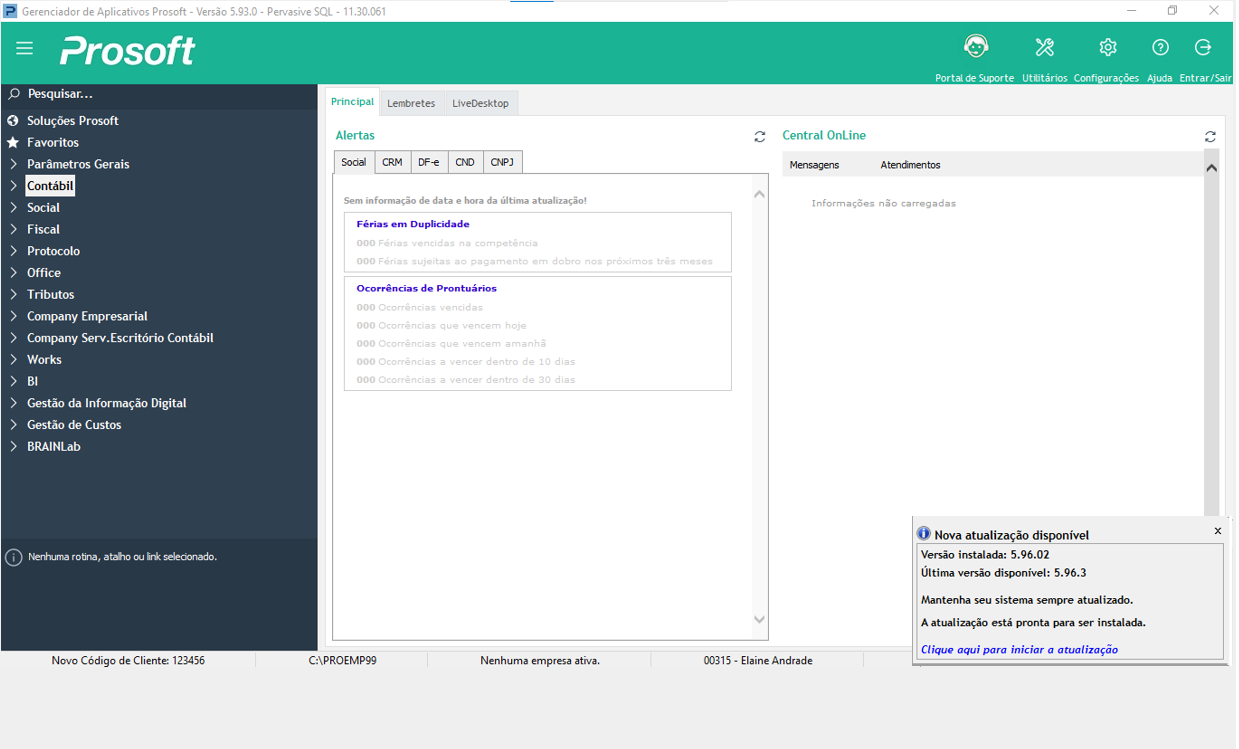Click 'Férias vencidas na competência' row
Viewport: 1239px width, 749px height.
[447, 243]
